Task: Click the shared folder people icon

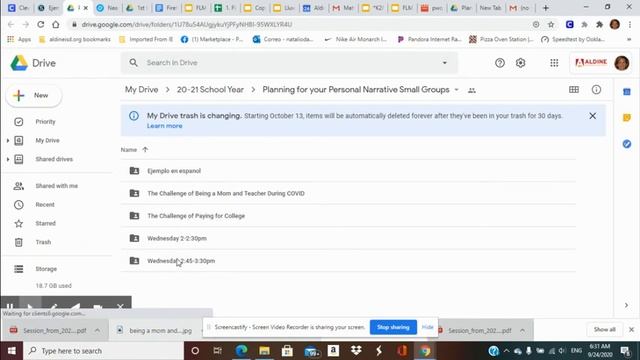Action: tap(472, 90)
